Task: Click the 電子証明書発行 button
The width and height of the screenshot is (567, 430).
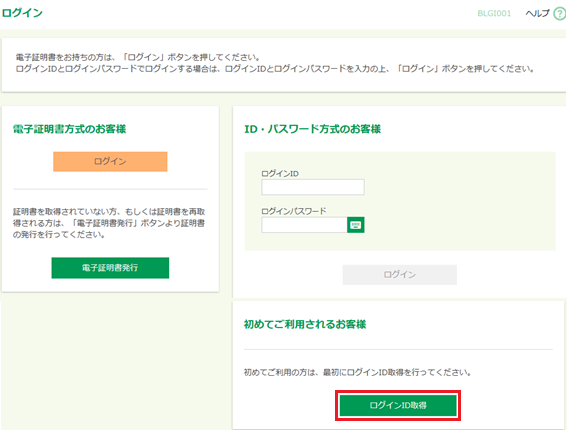Action: point(110,268)
